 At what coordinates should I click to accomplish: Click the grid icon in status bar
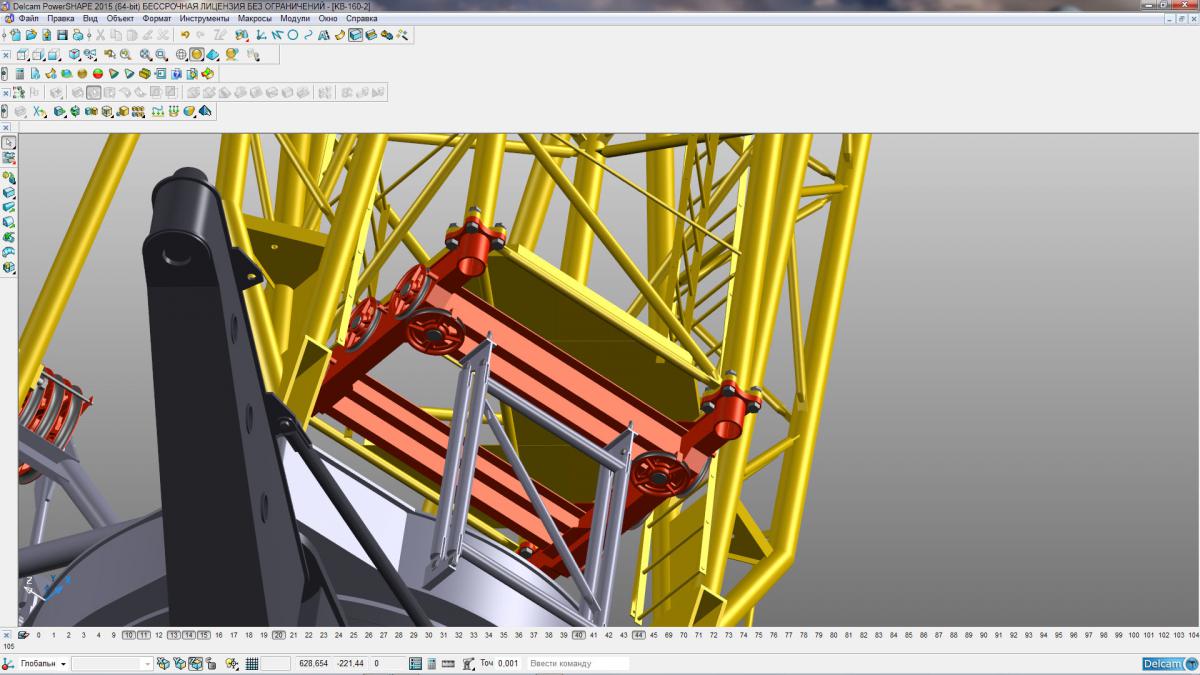[252, 663]
